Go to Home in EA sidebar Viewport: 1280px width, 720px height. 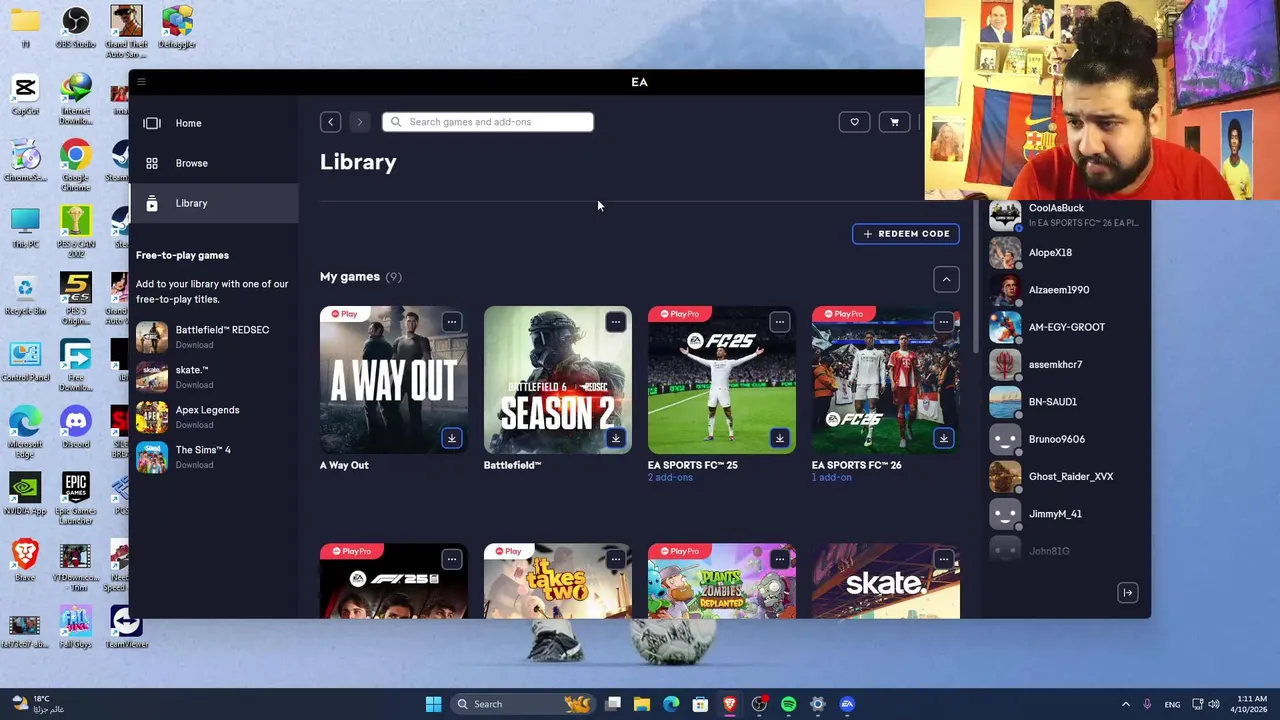(x=214, y=123)
